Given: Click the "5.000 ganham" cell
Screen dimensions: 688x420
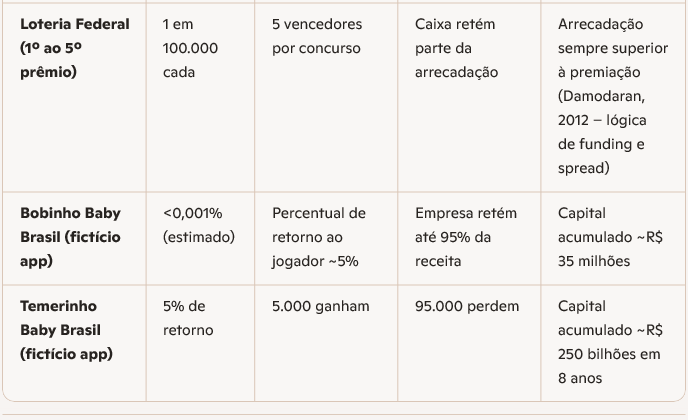Looking at the screenshot, I should tap(320, 306).
